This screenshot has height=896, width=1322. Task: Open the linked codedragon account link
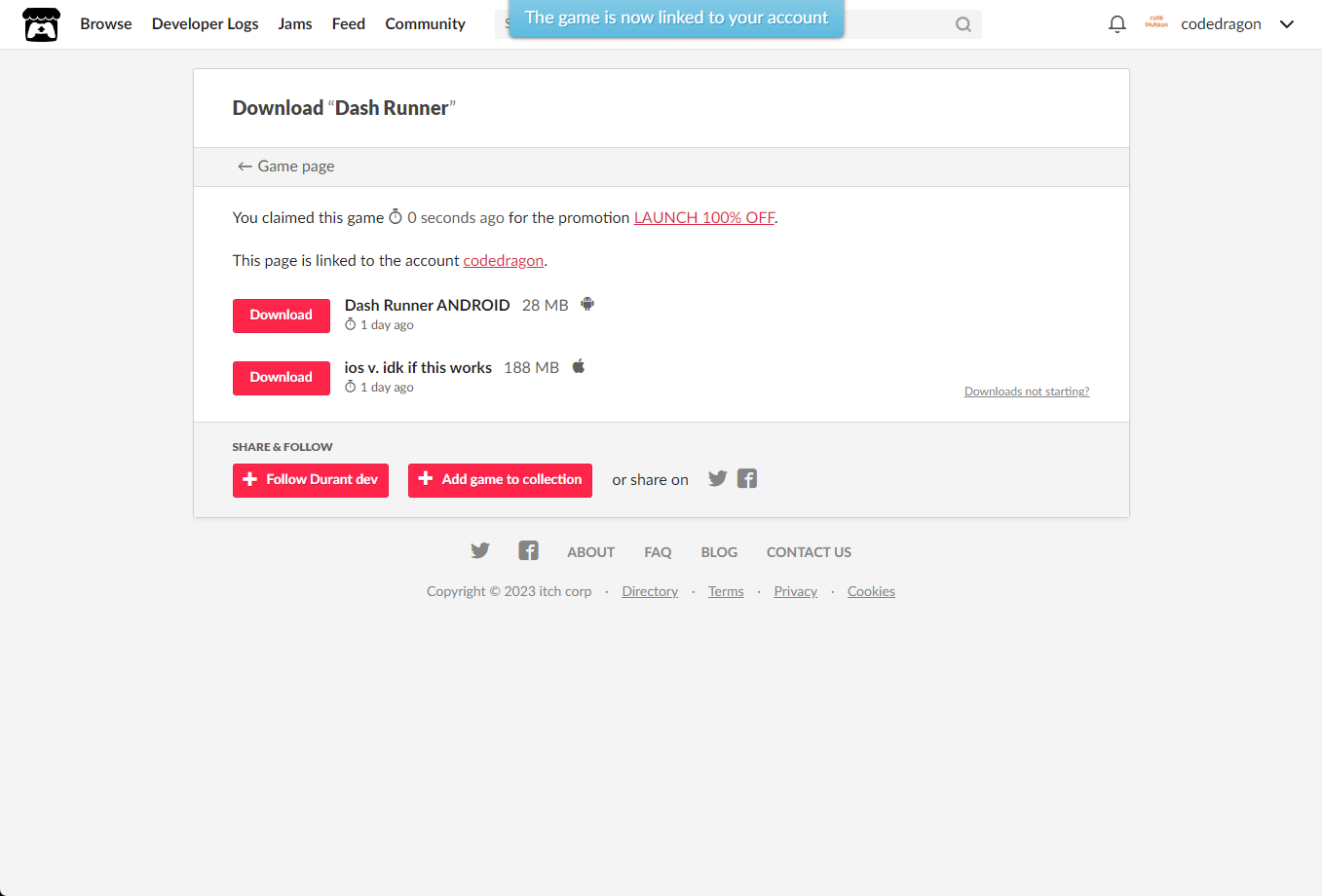pos(504,260)
